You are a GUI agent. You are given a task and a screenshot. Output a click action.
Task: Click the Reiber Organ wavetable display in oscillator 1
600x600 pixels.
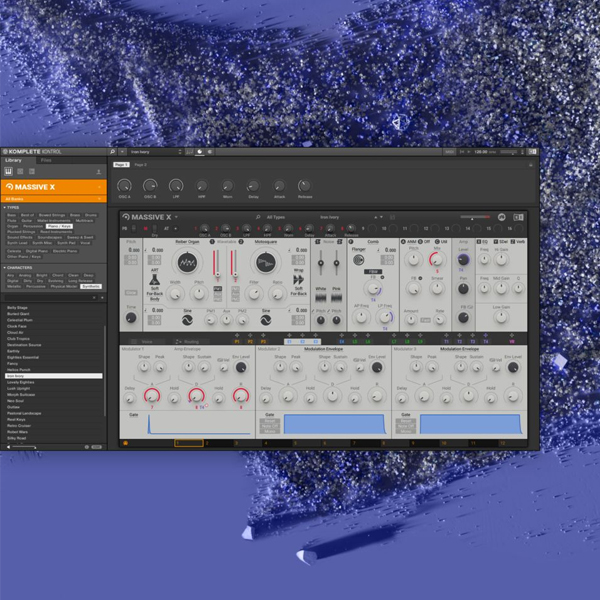click(x=187, y=262)
